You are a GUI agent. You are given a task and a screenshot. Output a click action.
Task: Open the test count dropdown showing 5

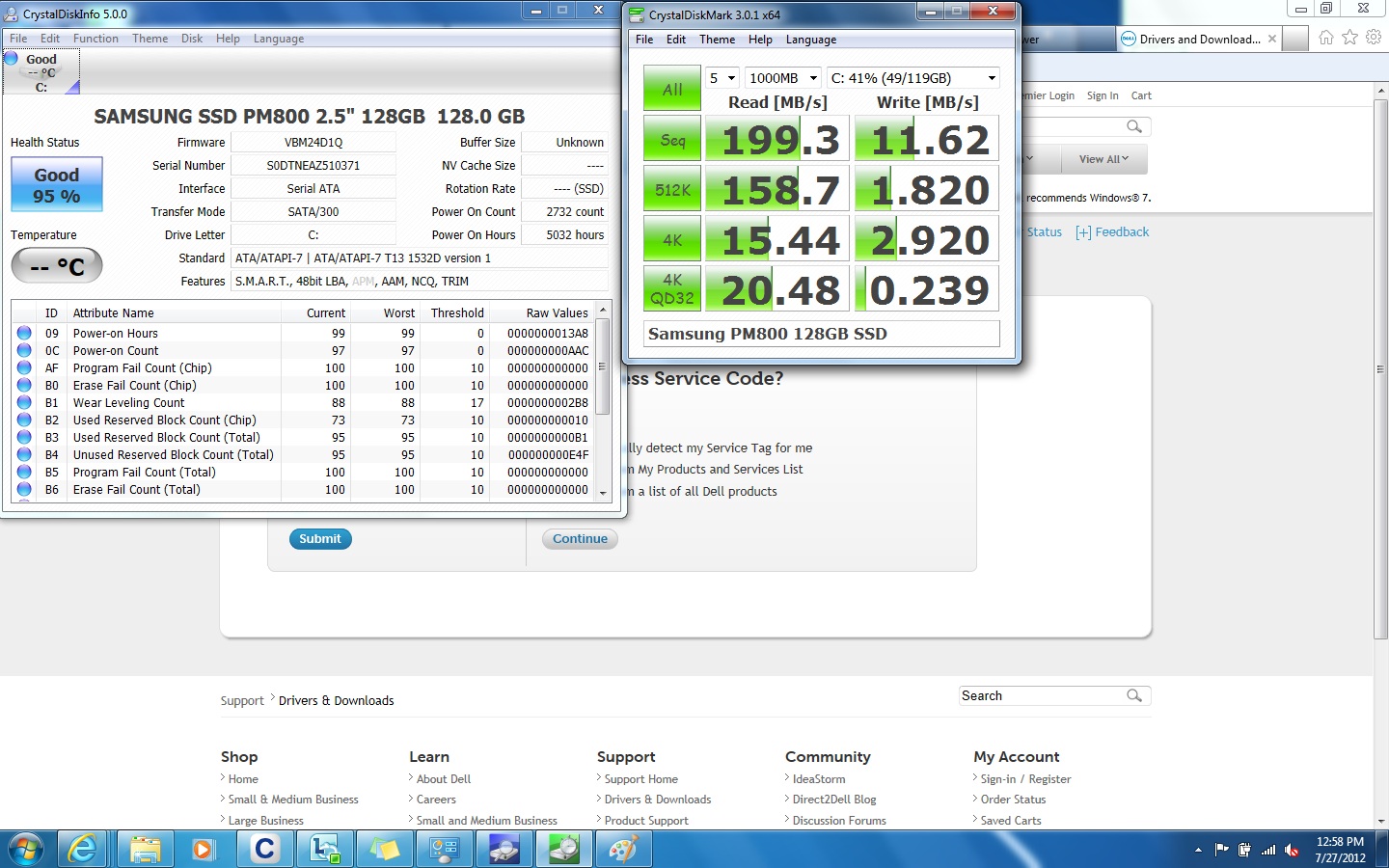722,78
